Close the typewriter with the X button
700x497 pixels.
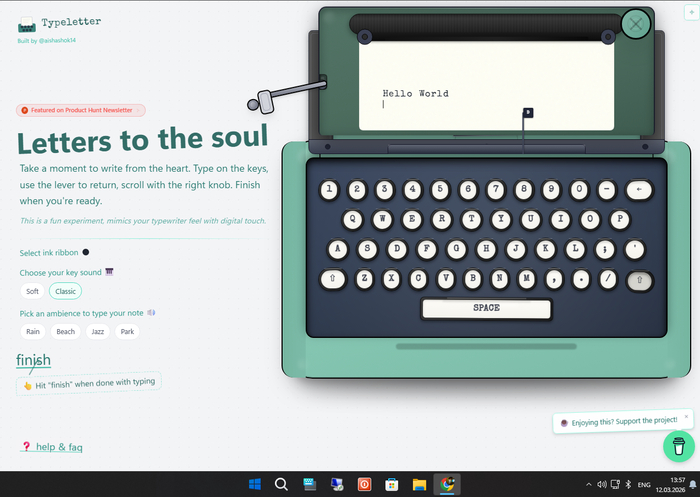635,24
